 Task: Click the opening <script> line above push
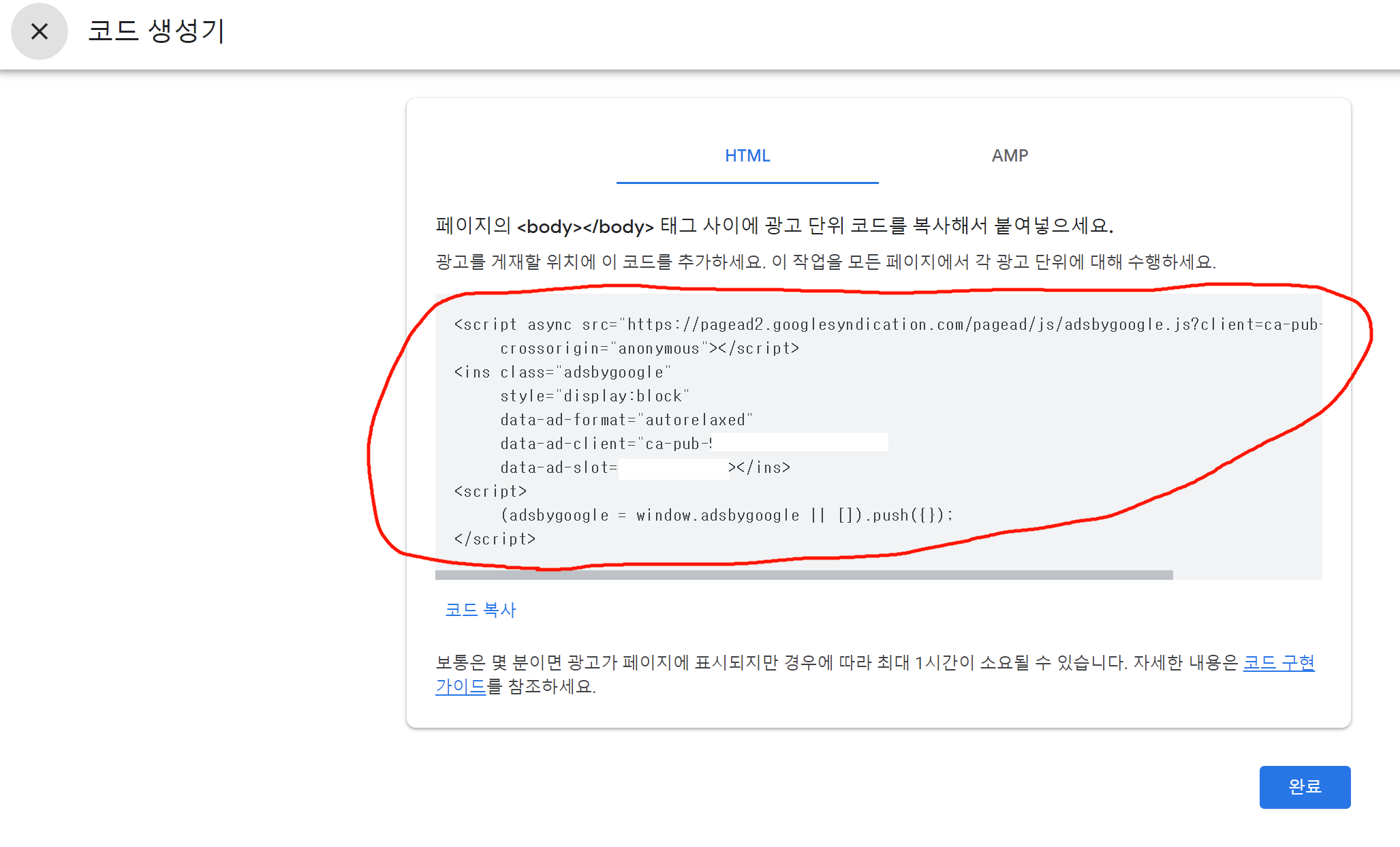click(x=490, y=491)
